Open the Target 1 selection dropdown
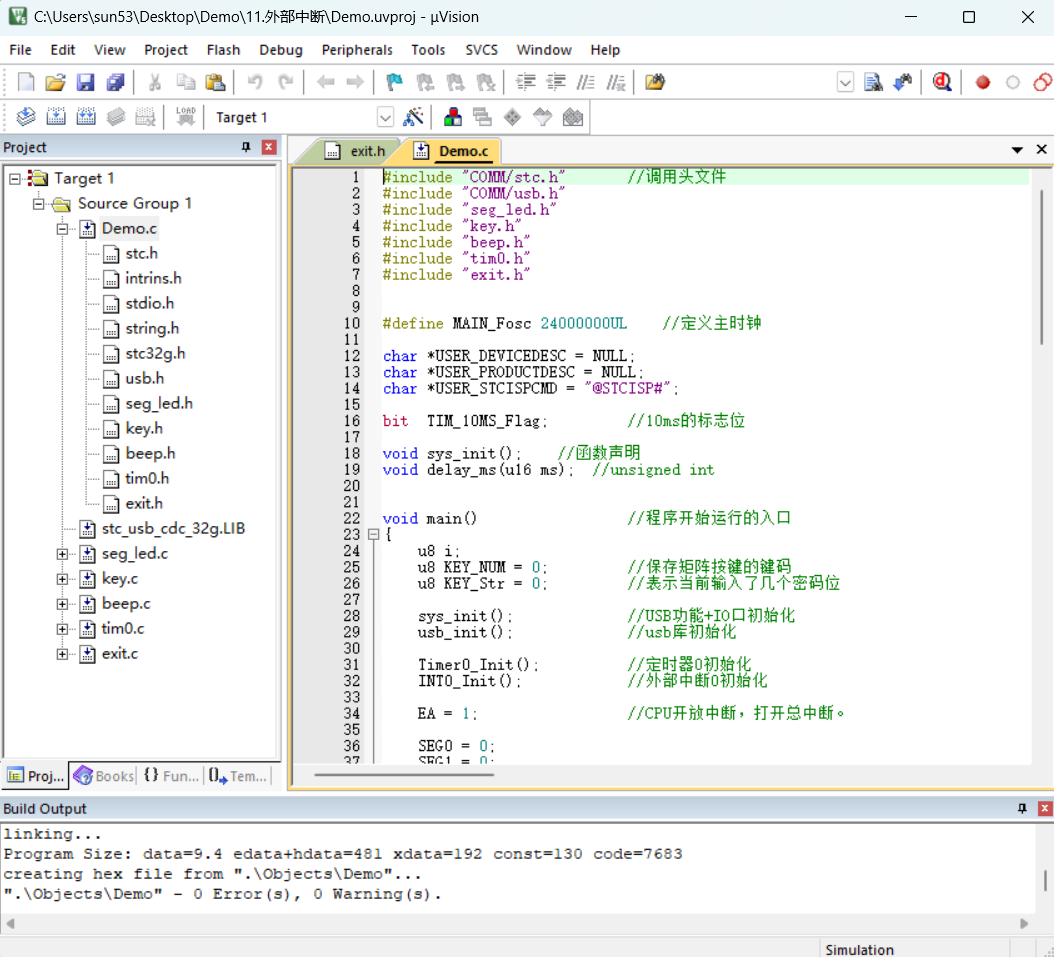The image size is (1054, 957). [x=385, y=118]
